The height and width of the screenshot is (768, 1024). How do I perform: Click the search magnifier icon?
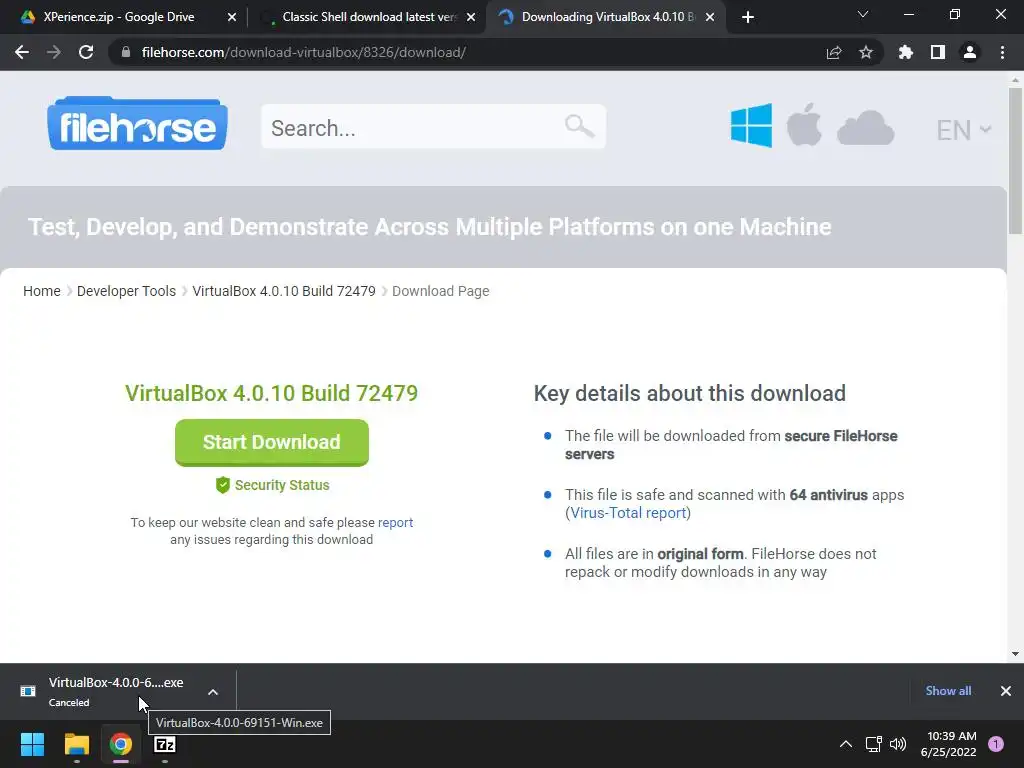click(579, 125)
